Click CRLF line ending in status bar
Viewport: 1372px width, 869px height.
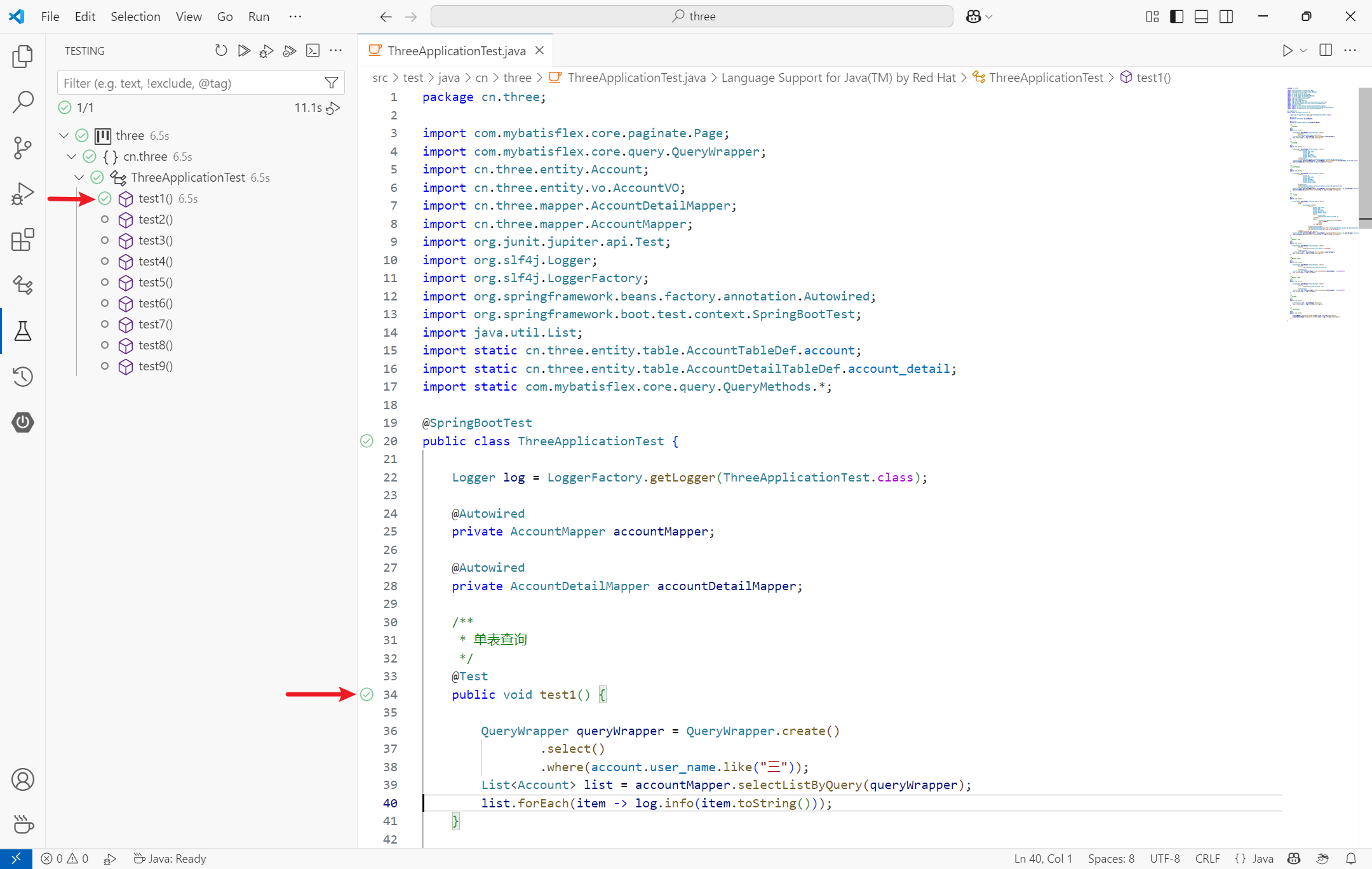point(1207,858)
